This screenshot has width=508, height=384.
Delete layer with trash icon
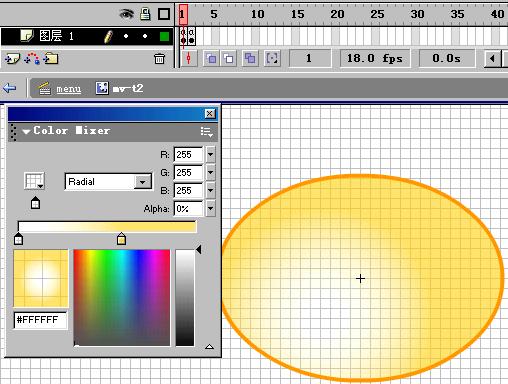(x=159, y=59)
